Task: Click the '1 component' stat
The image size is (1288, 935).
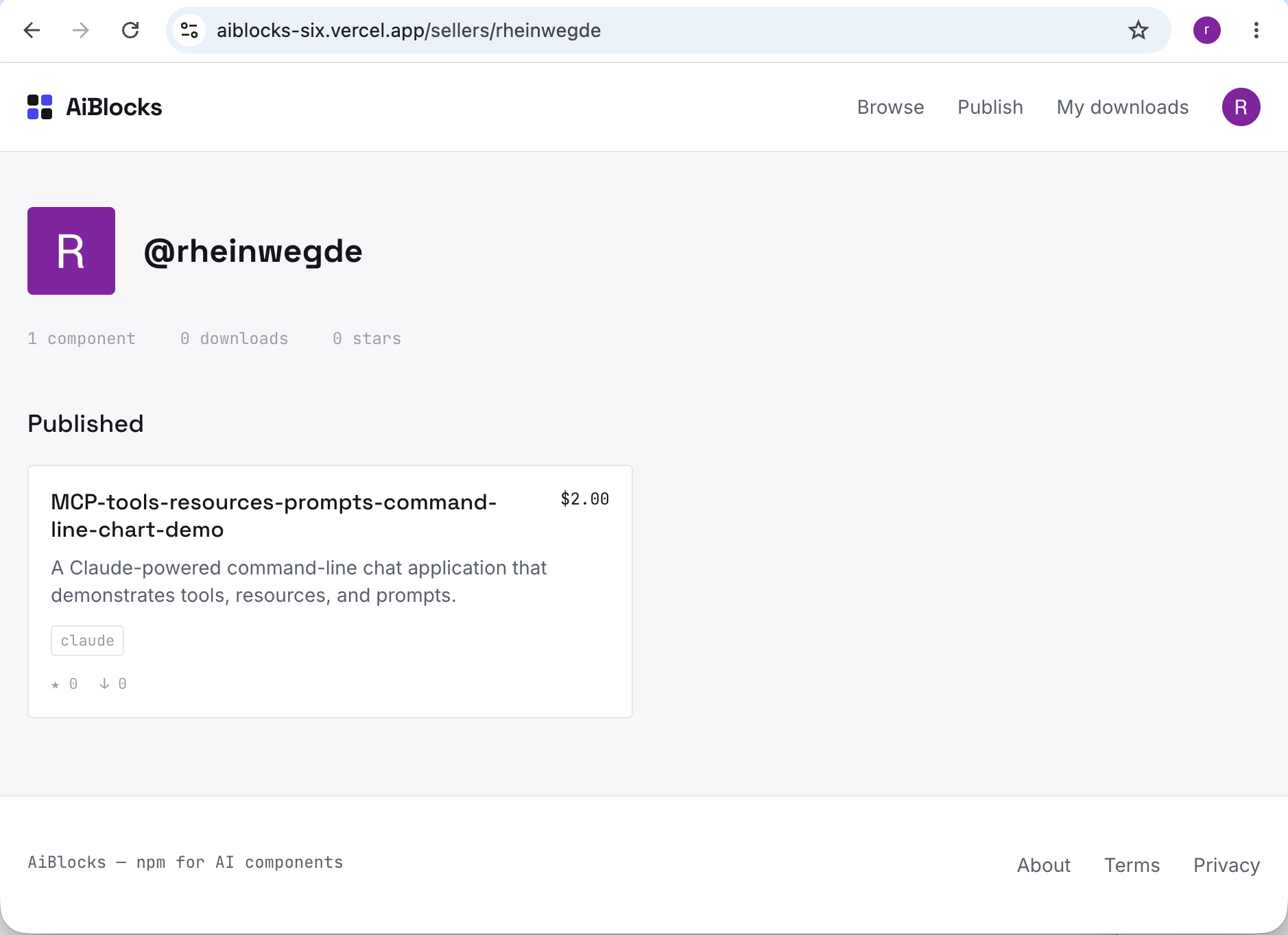Action: [82, 339]
